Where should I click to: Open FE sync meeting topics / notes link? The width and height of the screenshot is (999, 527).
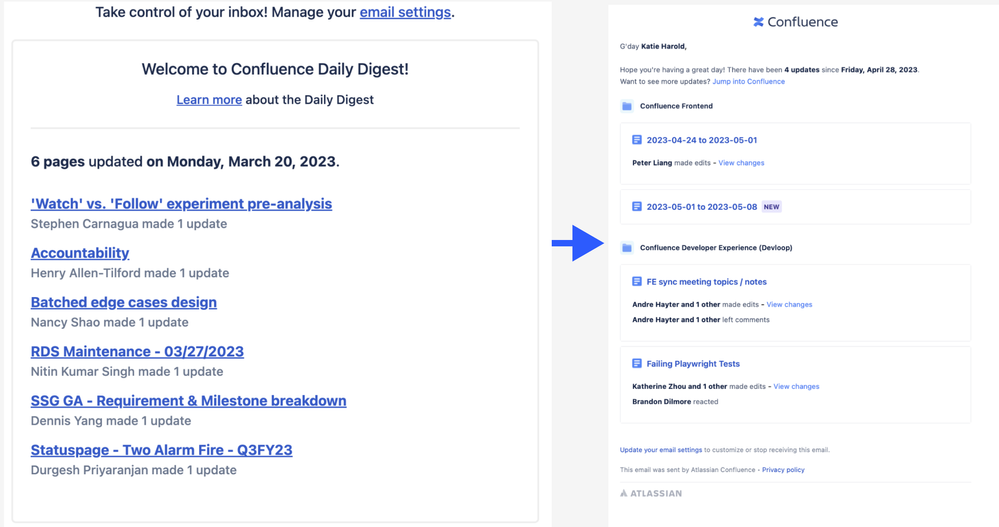(707, 282)
